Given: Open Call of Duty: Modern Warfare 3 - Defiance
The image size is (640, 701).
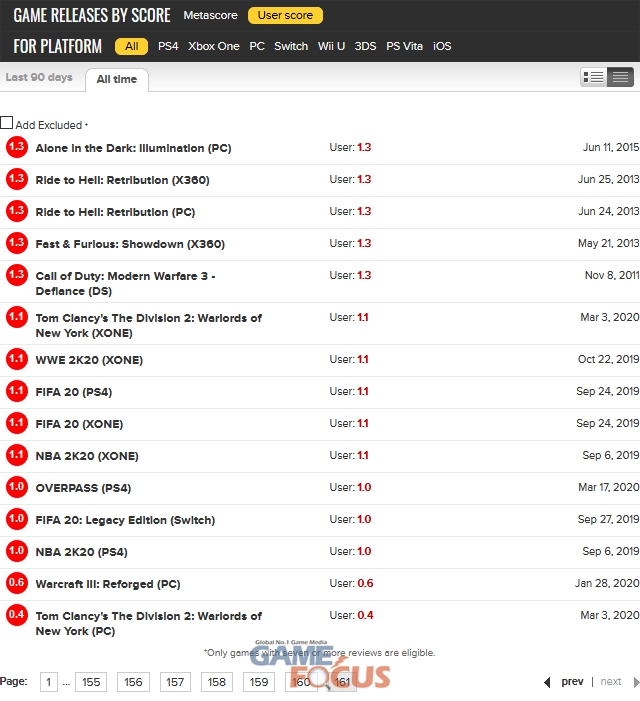Looking at the screenshot, I should click(126, 283).
